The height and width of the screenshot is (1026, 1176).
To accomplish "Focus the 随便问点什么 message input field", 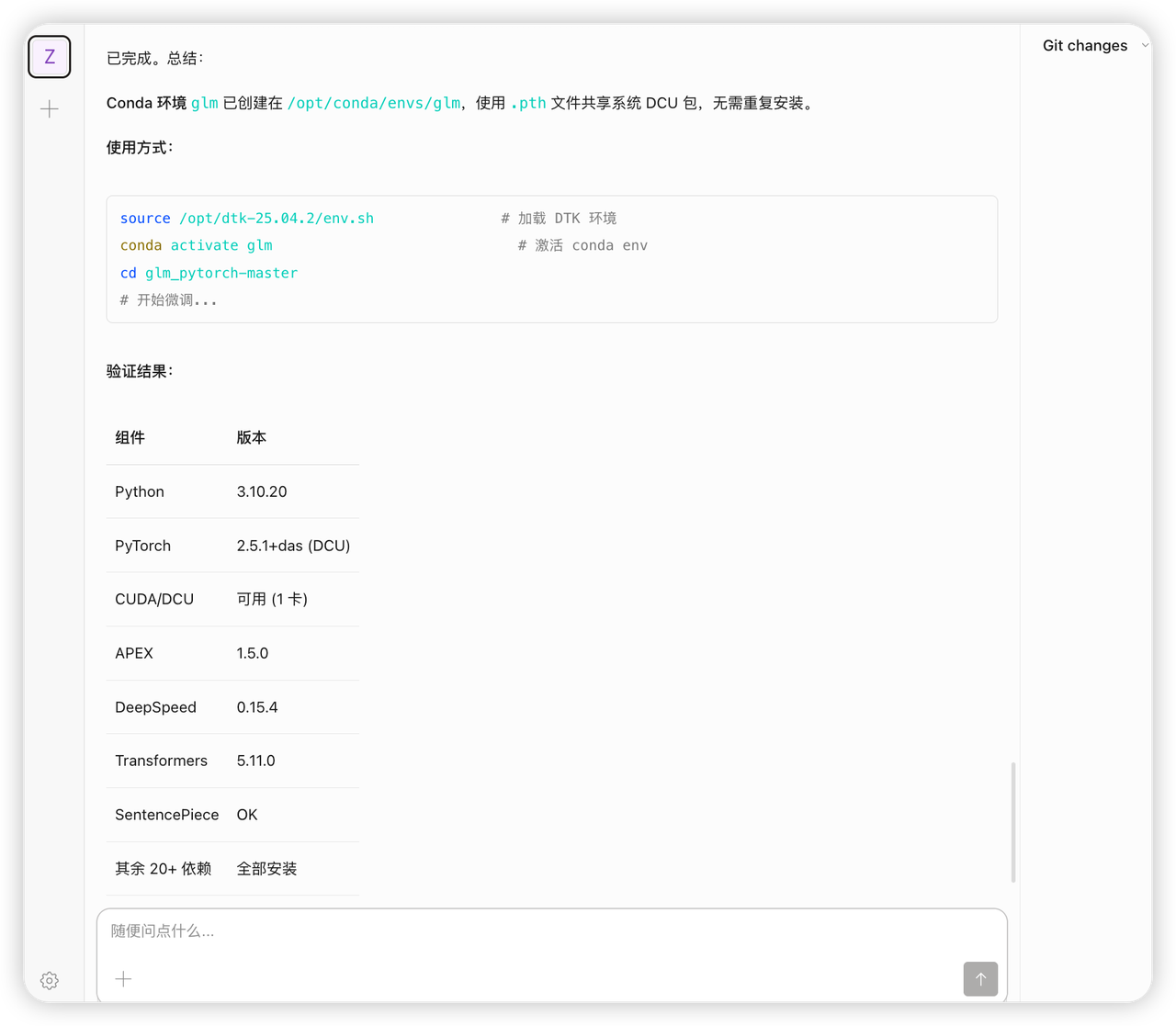I will click(x=551, y=931).
